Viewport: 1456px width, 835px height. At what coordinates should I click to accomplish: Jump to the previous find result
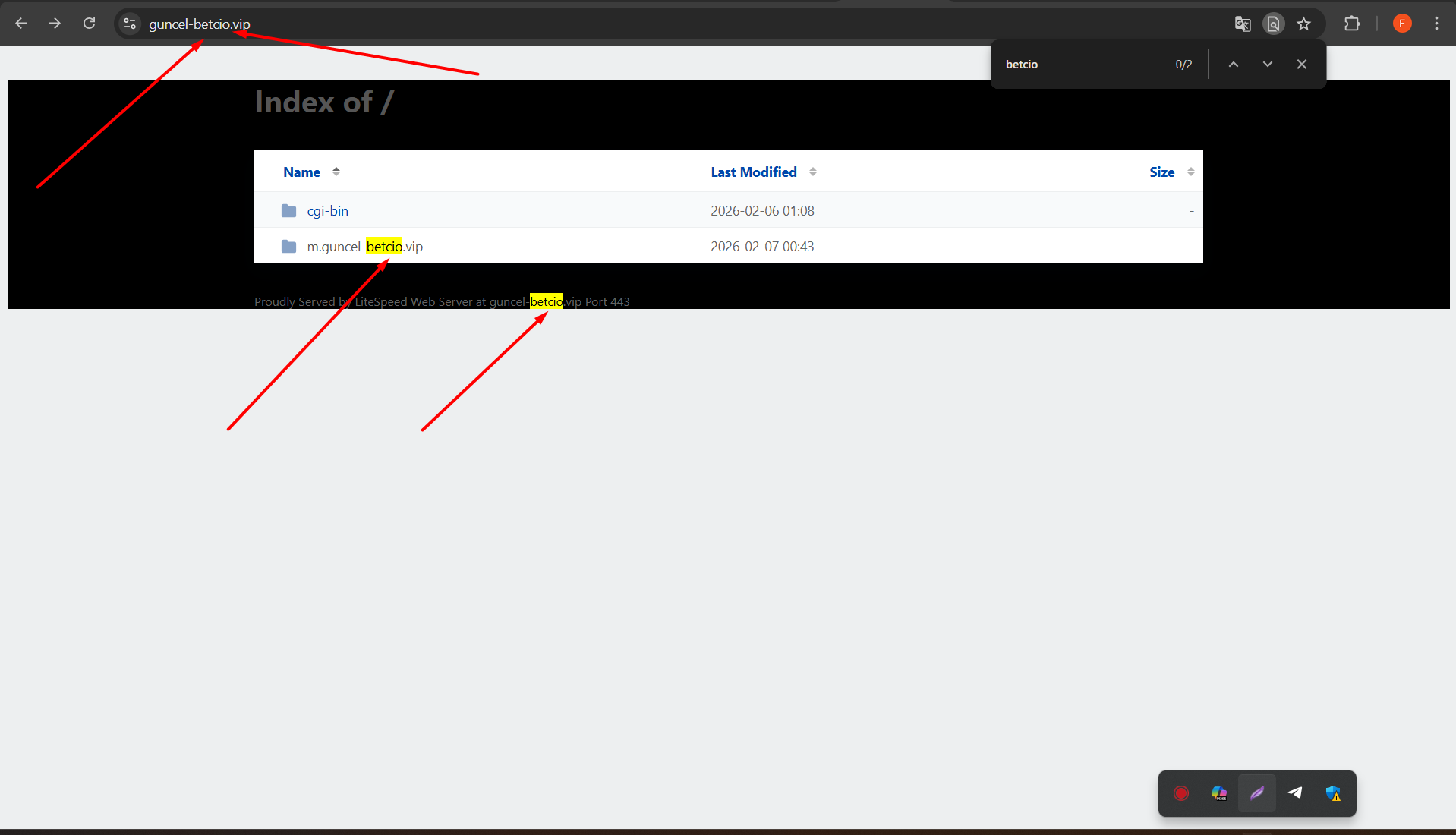(x=1234, y=65)
